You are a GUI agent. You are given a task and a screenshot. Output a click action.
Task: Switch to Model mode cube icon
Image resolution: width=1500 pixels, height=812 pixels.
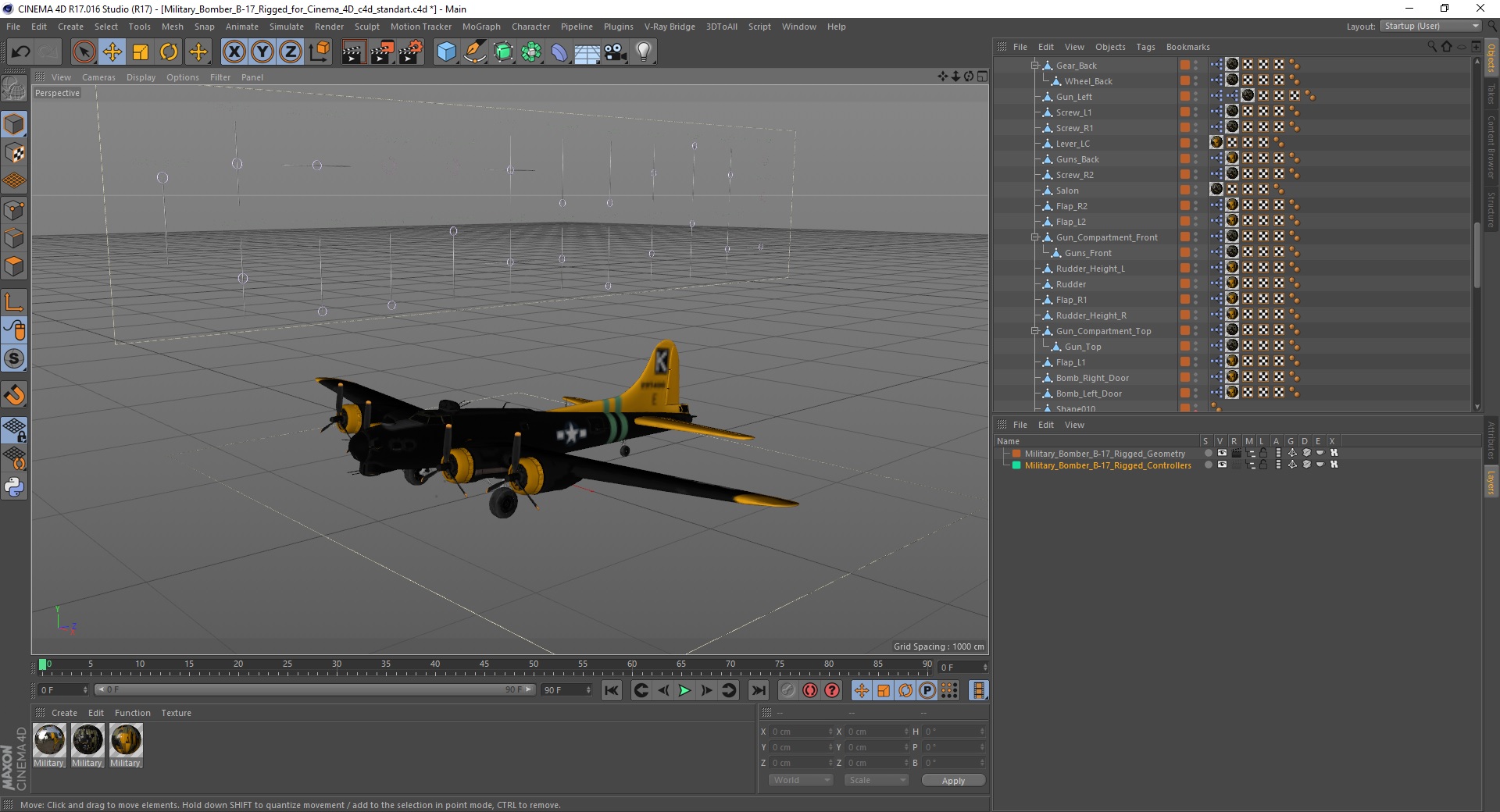14,124
